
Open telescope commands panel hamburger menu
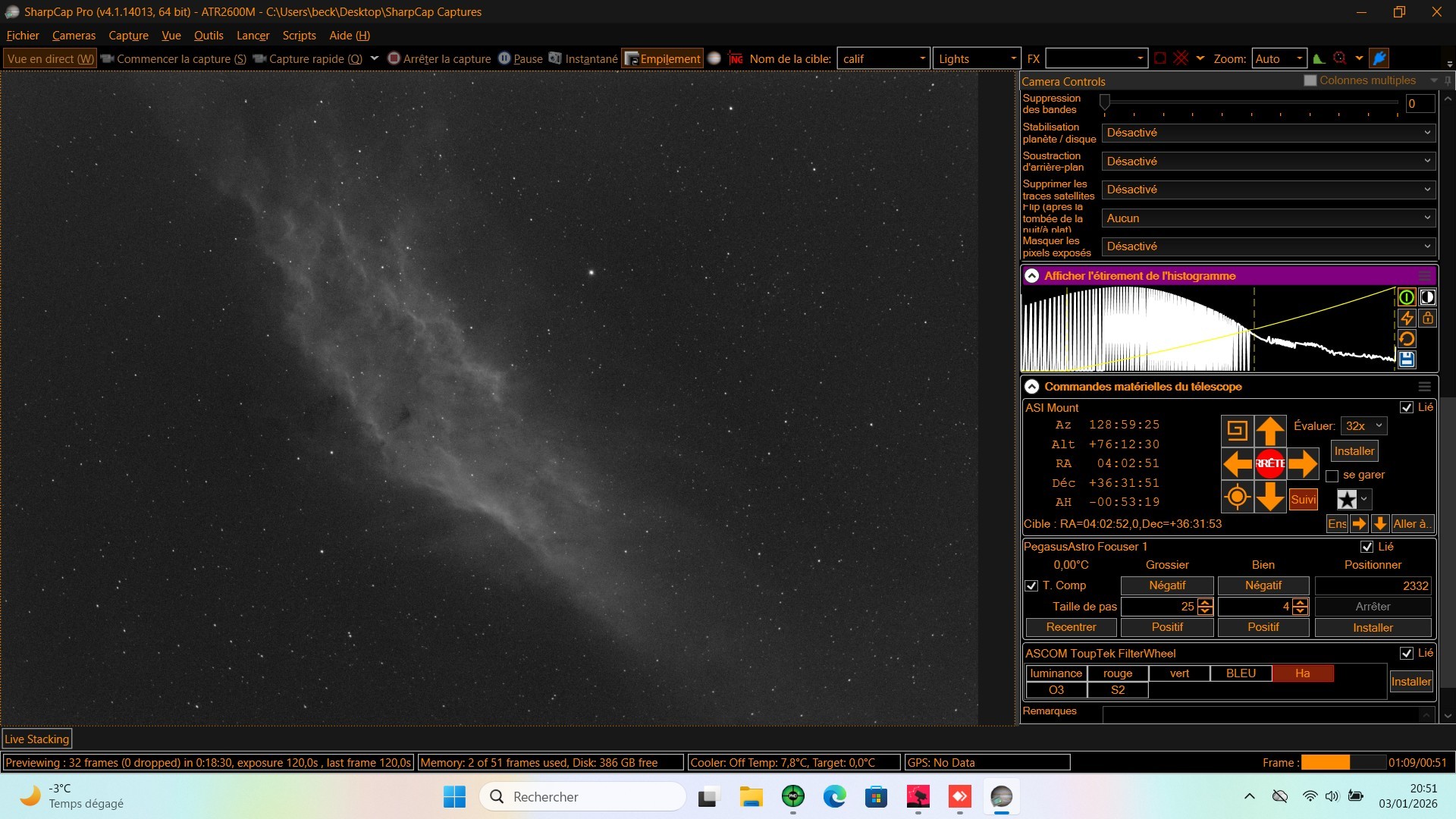pos(1424,387)
